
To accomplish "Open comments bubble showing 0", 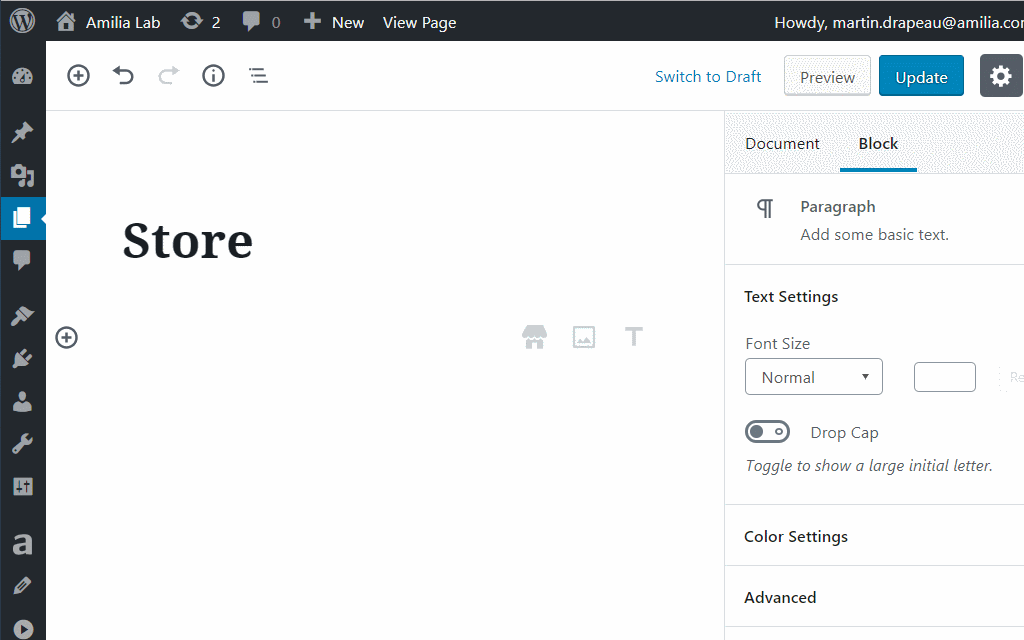I will 261,22.
